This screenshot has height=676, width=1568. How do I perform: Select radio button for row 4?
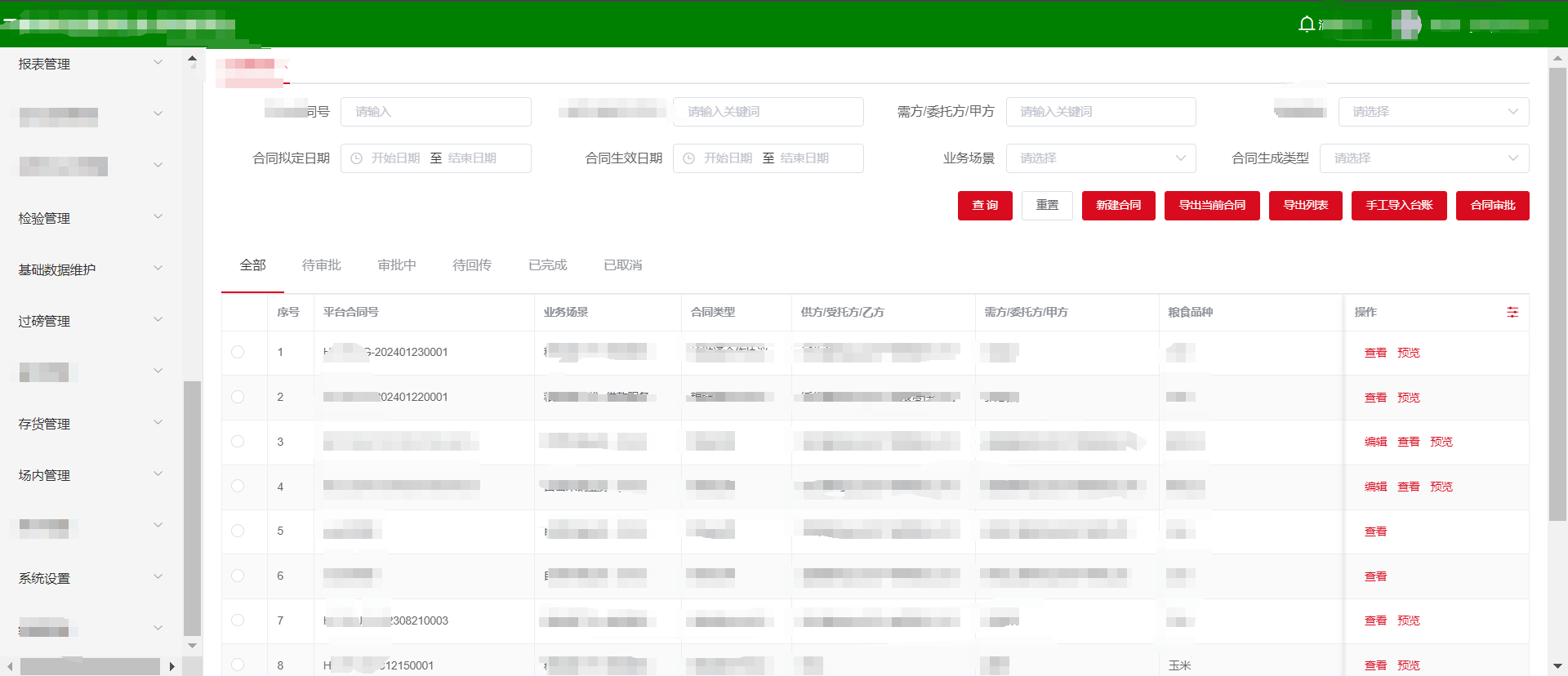(x=238, y=487)
